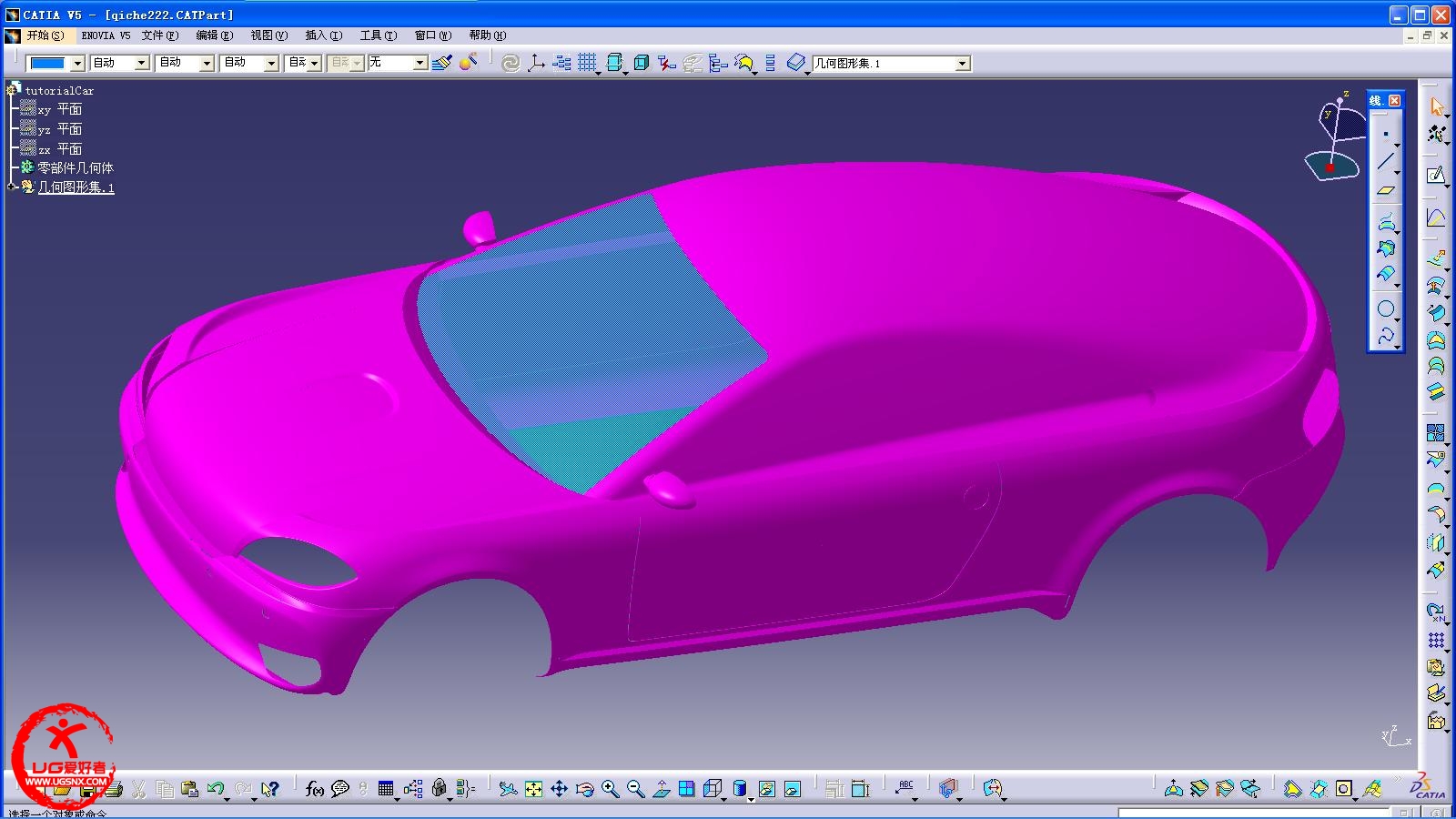
Task: Open the line thickness dropdown
Action: [x=207, y=63]
